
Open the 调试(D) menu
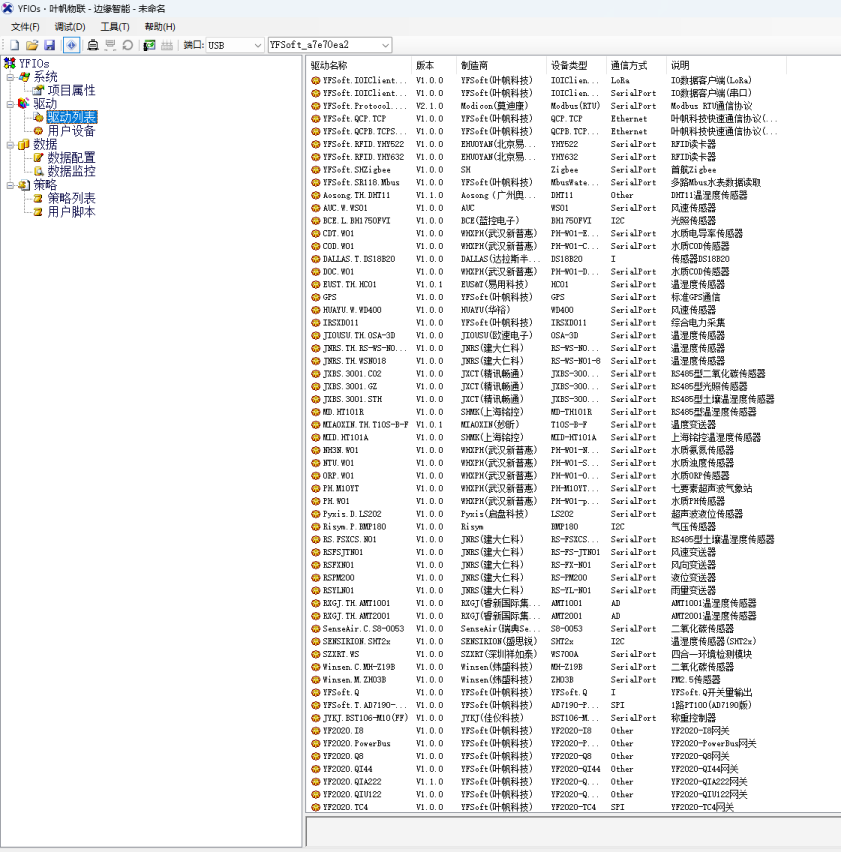(70, 27)
